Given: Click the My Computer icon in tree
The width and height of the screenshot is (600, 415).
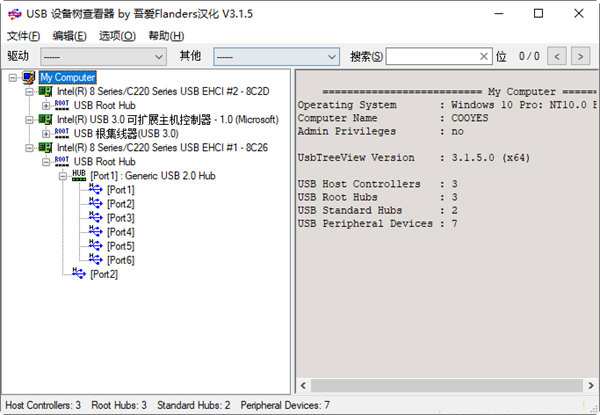Looking at the screenshot, I should 29,78.
